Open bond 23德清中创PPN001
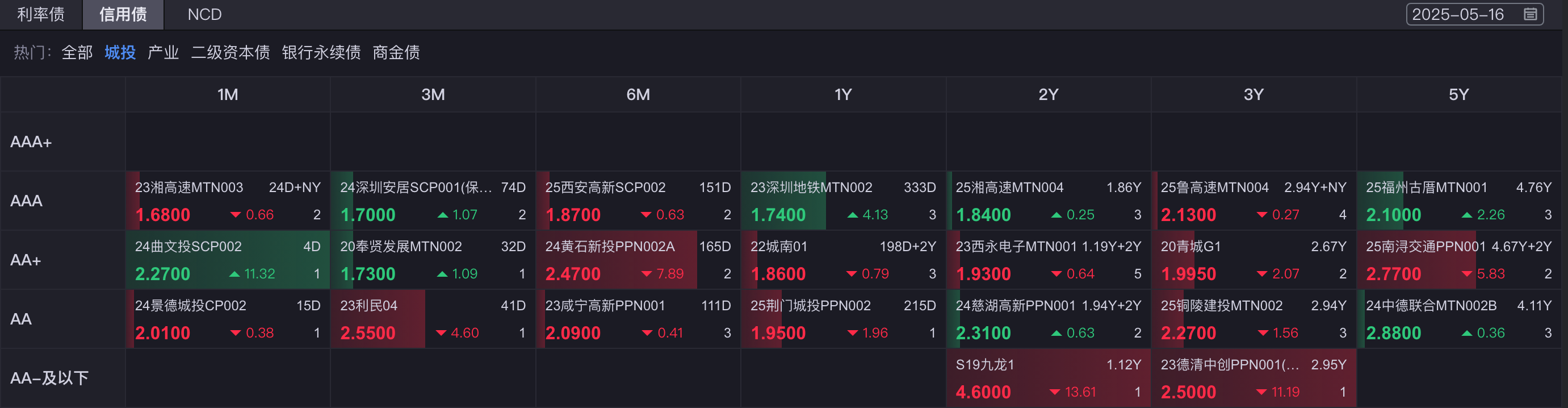Viewport: 1568px width, 408px height. (1229, 365)
